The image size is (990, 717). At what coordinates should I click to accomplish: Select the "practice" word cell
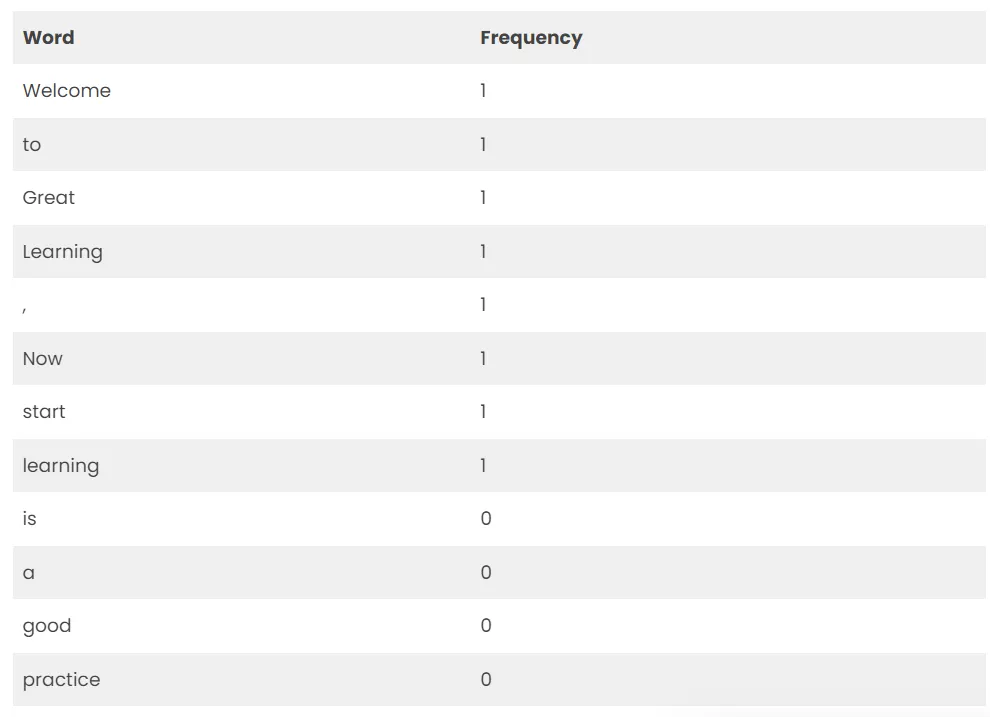61,680
